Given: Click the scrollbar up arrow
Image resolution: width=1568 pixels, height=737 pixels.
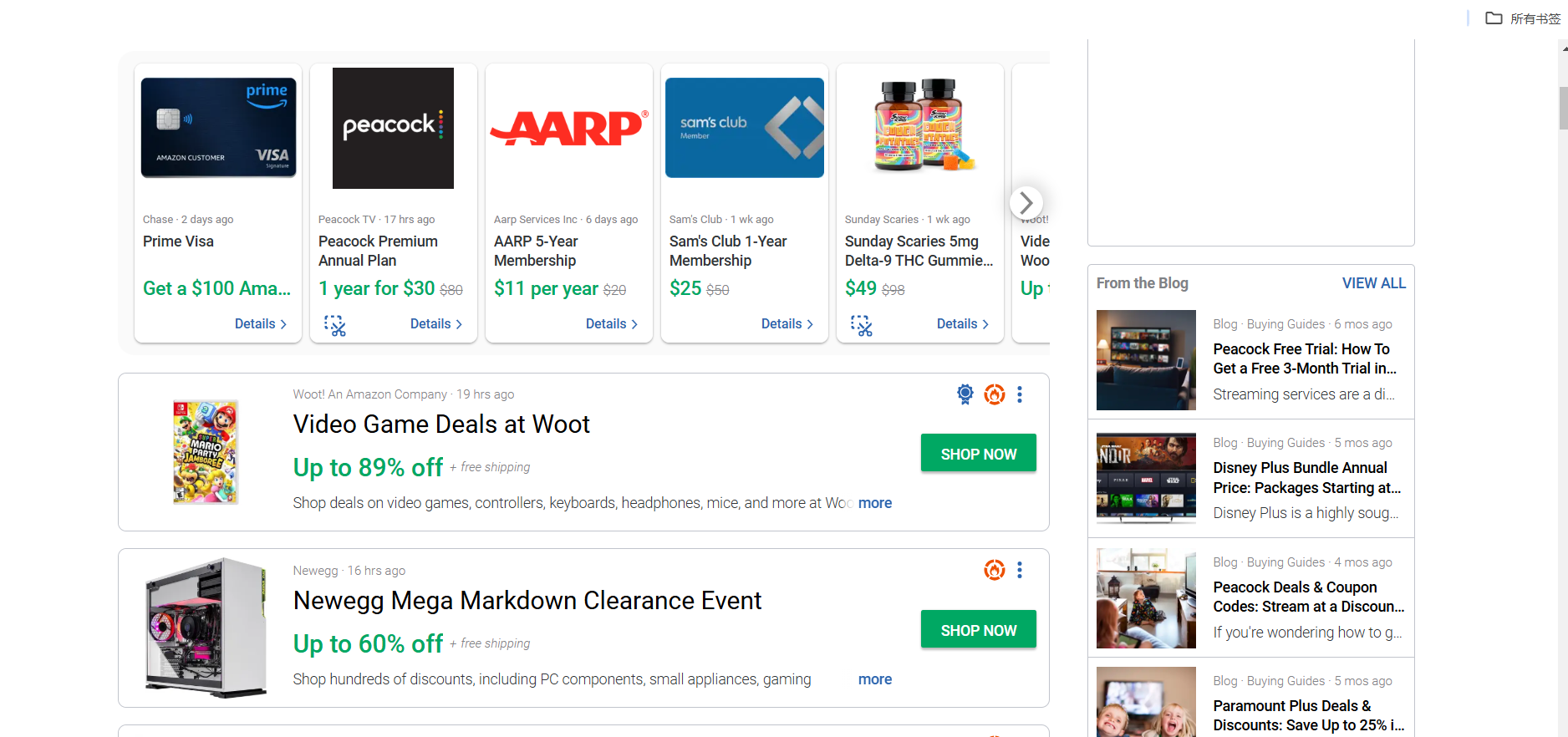Looking at the screenshot, I should tap(1563, 48).
